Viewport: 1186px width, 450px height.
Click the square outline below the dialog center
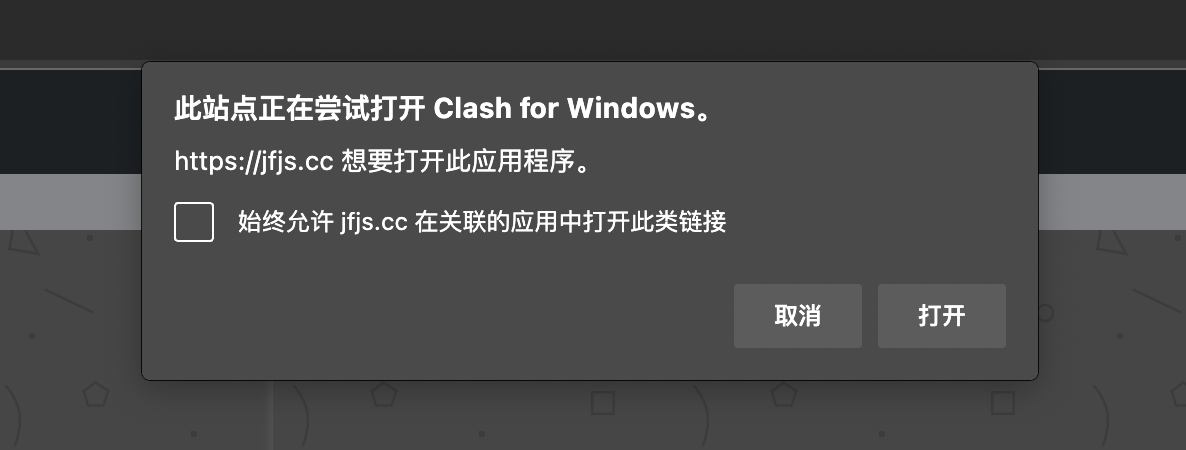(x=603, y=403)
